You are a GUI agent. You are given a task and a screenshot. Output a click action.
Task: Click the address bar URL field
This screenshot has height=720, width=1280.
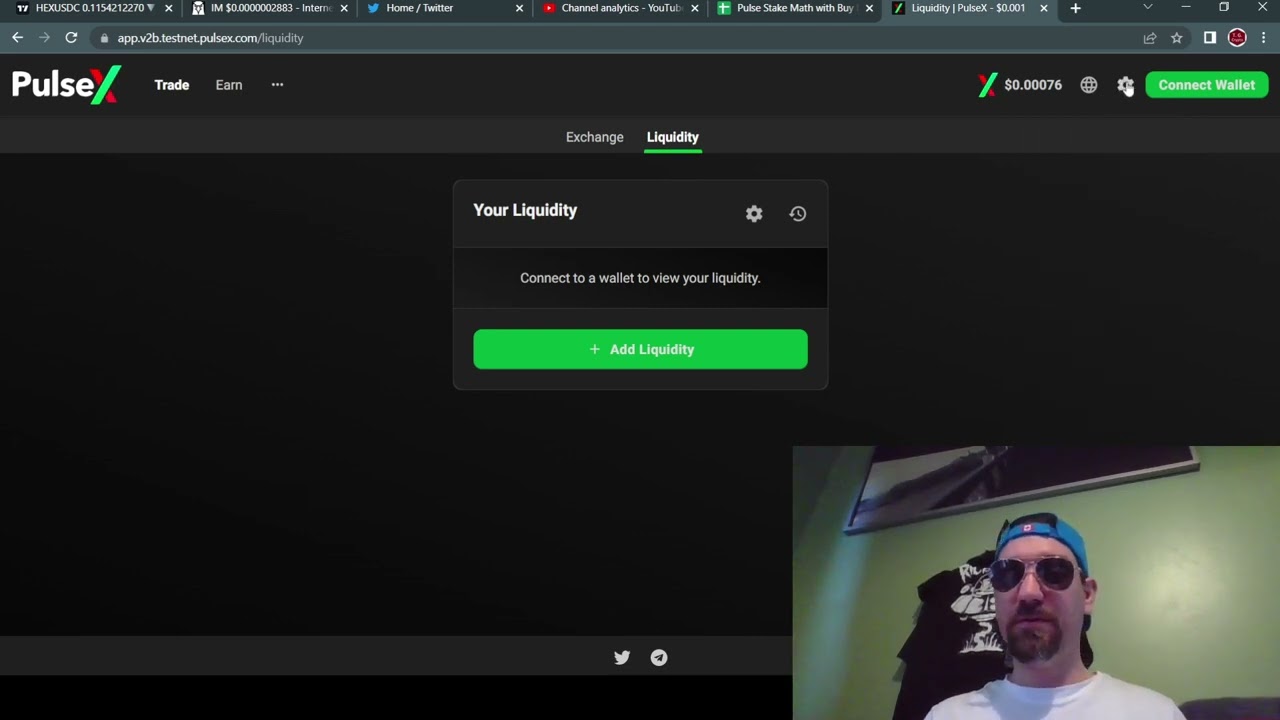(640, 38)
